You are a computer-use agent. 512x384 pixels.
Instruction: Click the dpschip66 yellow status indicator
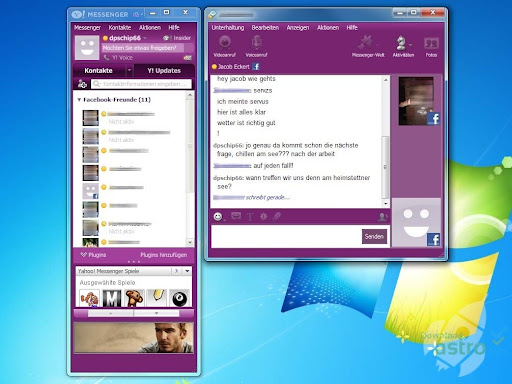point(105,38)
